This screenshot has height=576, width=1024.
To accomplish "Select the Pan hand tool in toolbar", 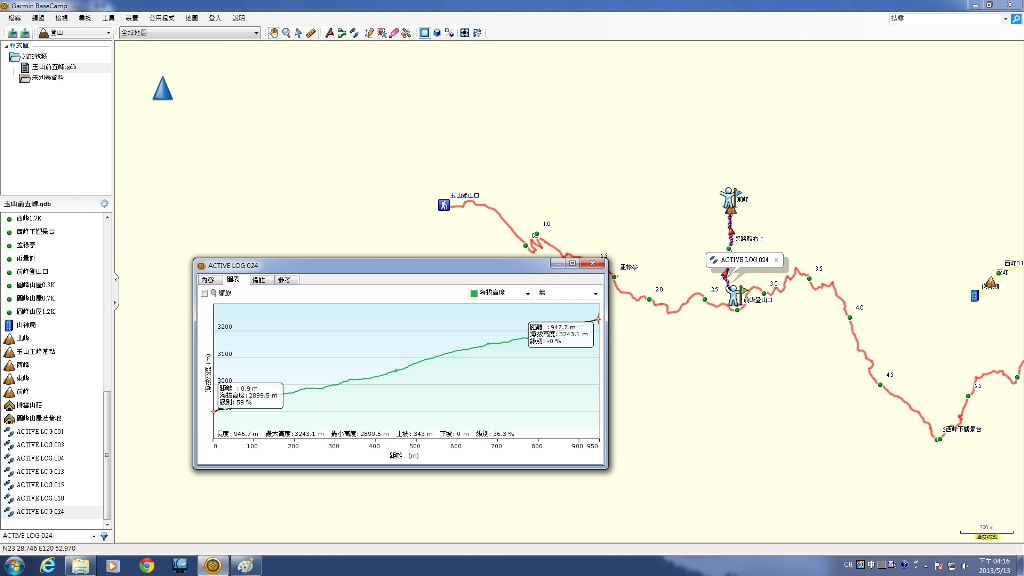I will click(x=274, y=33).
